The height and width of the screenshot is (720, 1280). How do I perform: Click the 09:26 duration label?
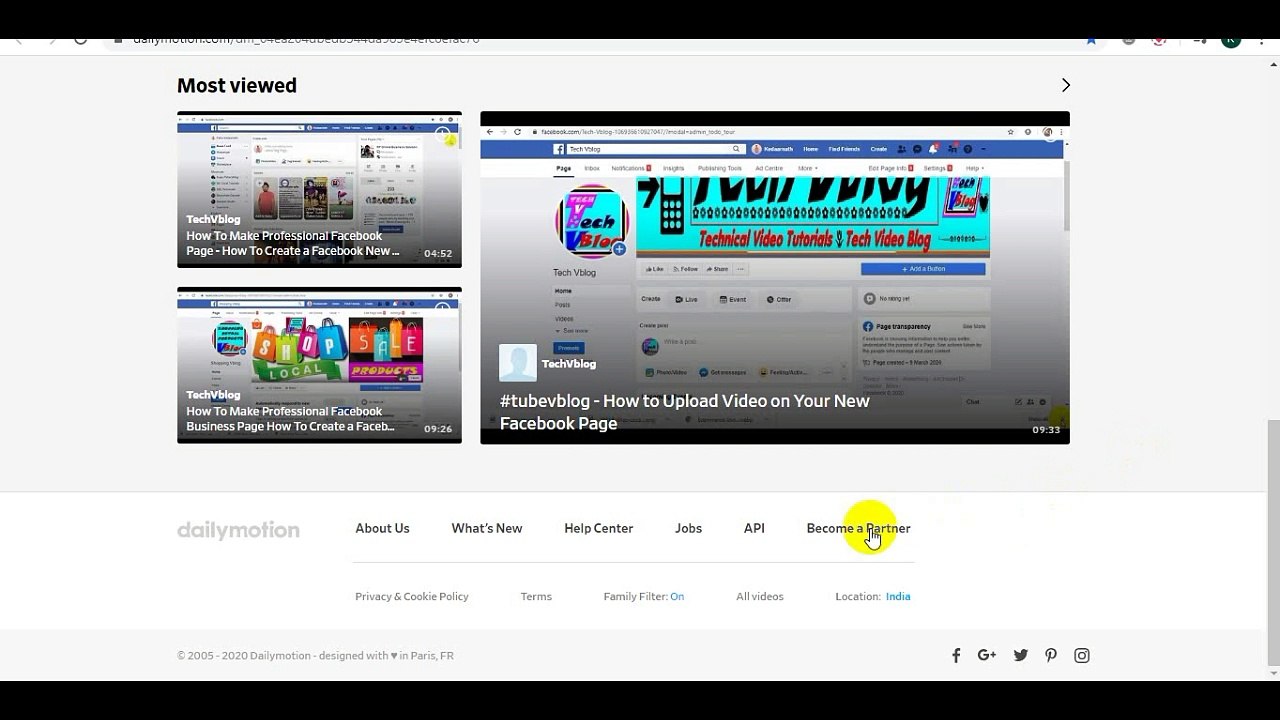click(438, 429)
